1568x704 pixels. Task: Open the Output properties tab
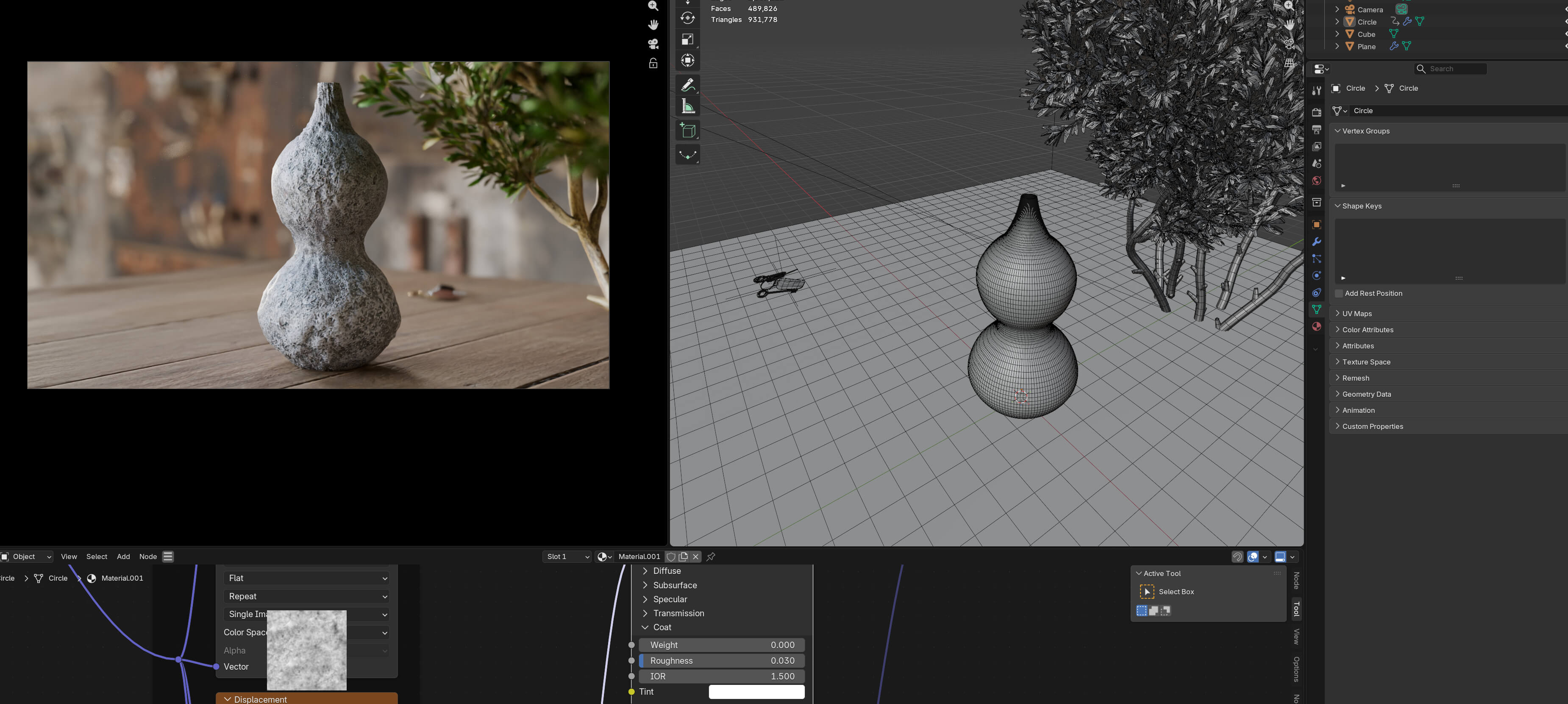1317,130
